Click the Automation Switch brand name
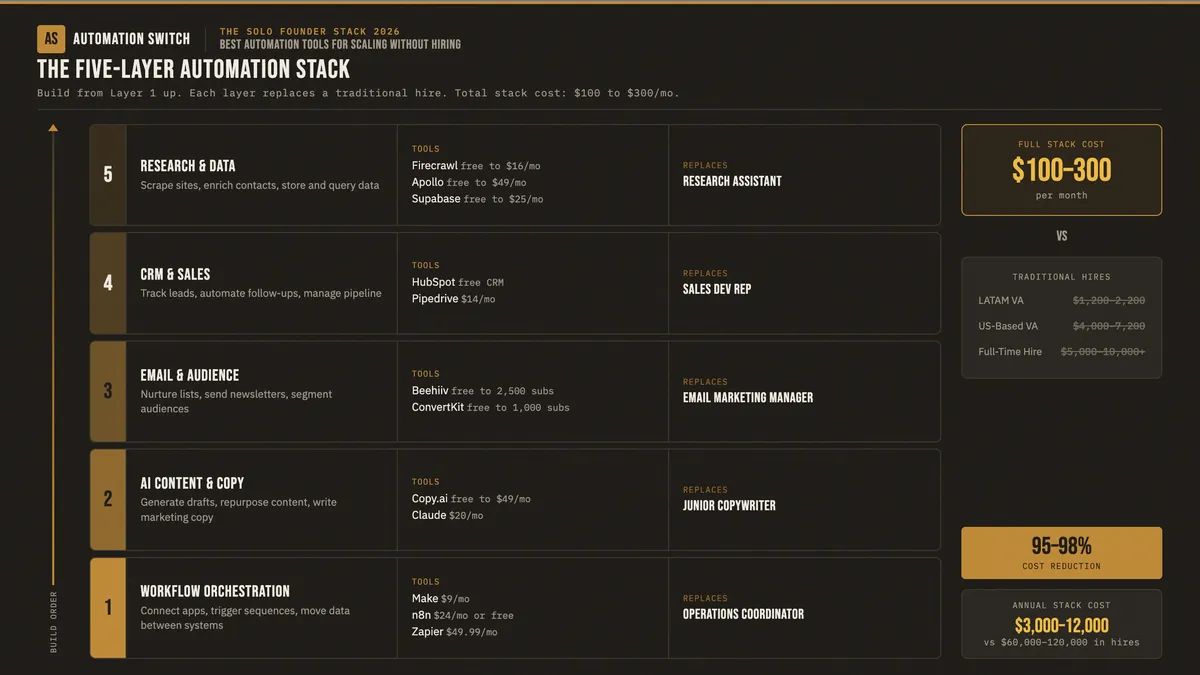This screenshot has height=675, width=1200. tap(131, 39)
